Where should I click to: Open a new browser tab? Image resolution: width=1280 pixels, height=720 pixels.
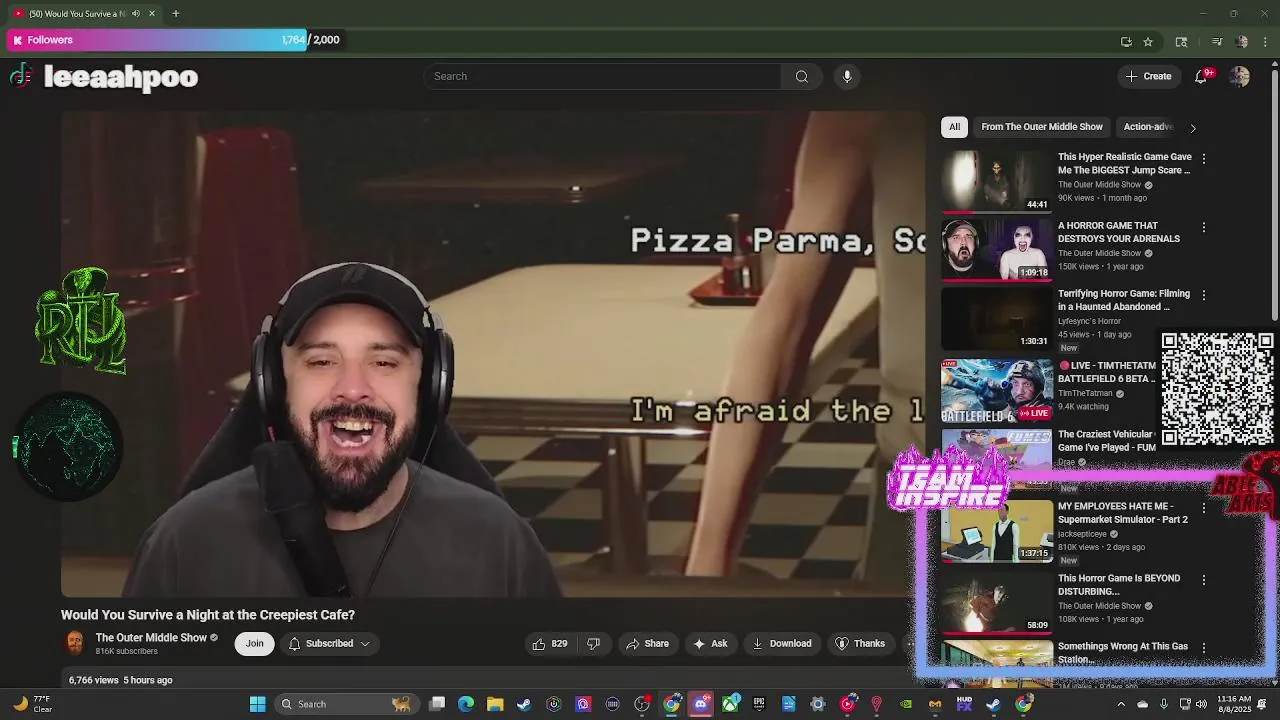(175, 13)
